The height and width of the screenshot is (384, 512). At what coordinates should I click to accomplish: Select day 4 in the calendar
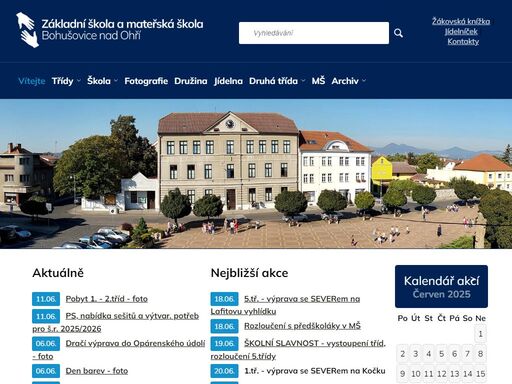point(429,354)
